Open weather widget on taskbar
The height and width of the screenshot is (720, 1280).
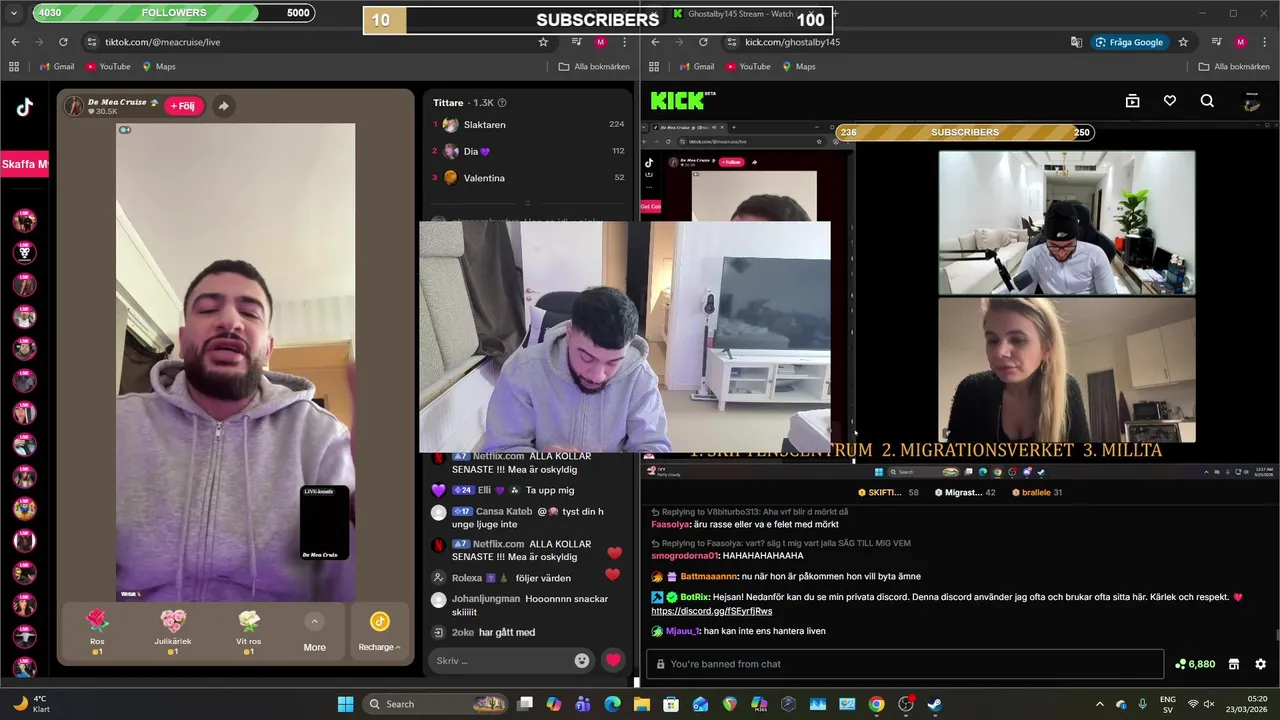pyautogui.click(x=30, y=704)
